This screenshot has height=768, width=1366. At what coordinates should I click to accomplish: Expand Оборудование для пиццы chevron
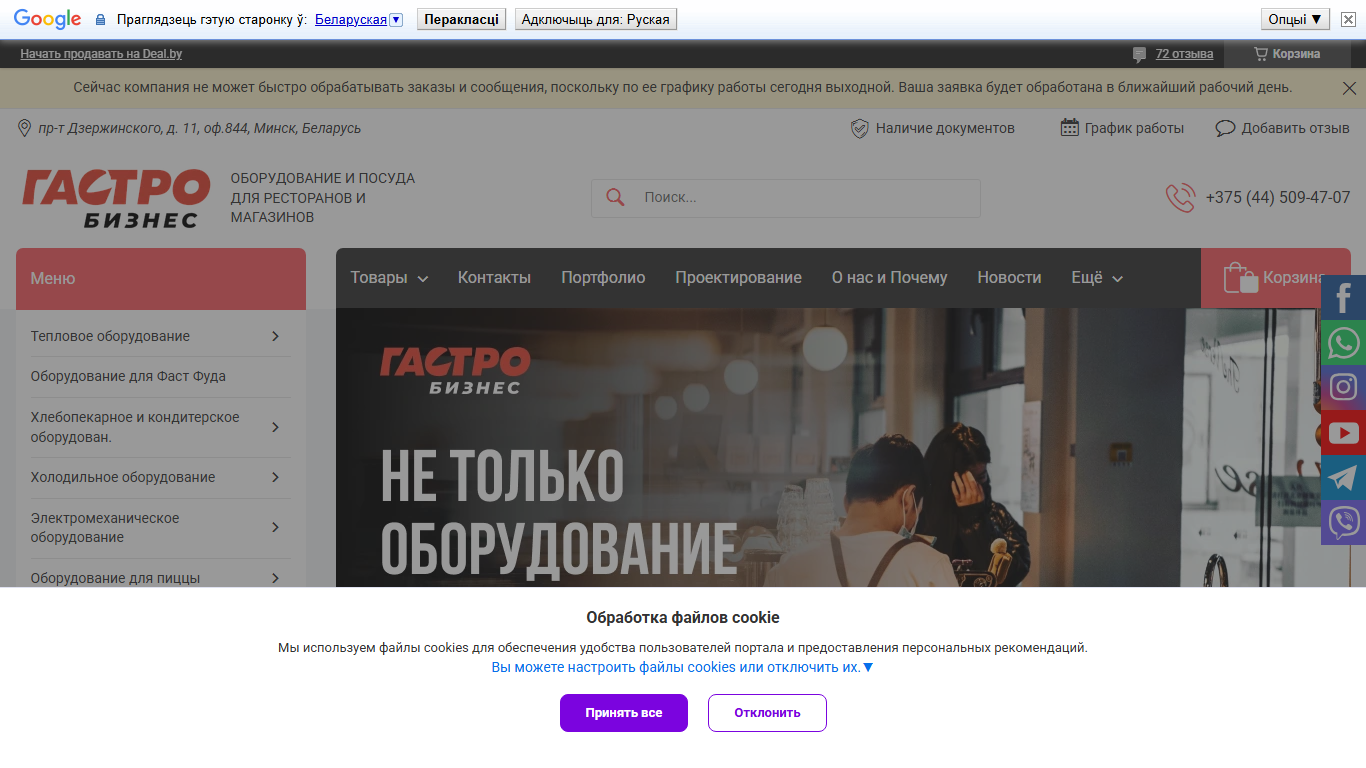coord(275,577)
